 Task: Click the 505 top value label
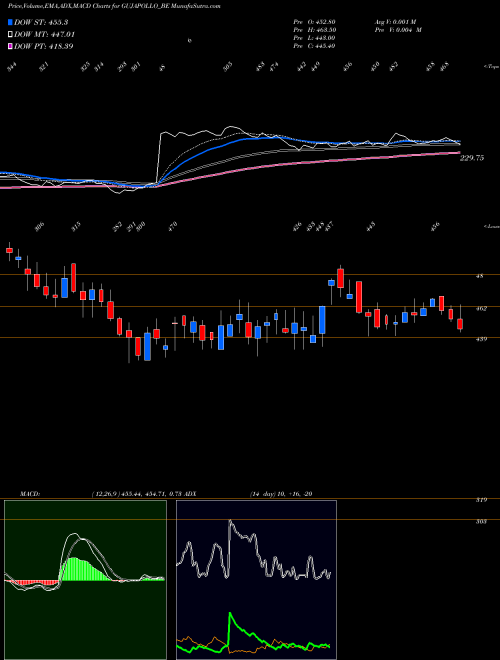pos(228,67)
